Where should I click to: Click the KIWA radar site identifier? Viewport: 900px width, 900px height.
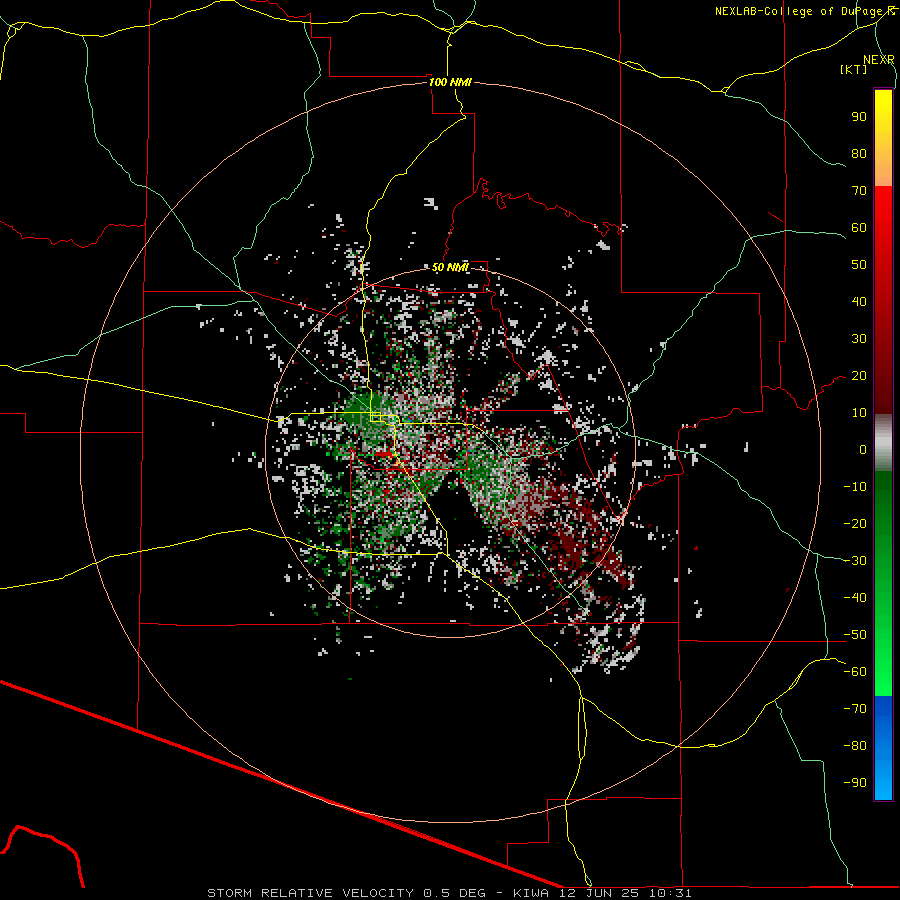(x=531, y=893)
